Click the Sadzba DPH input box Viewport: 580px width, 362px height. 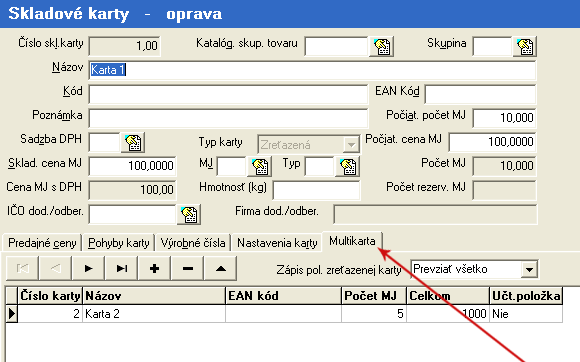(x=105, y=142)
